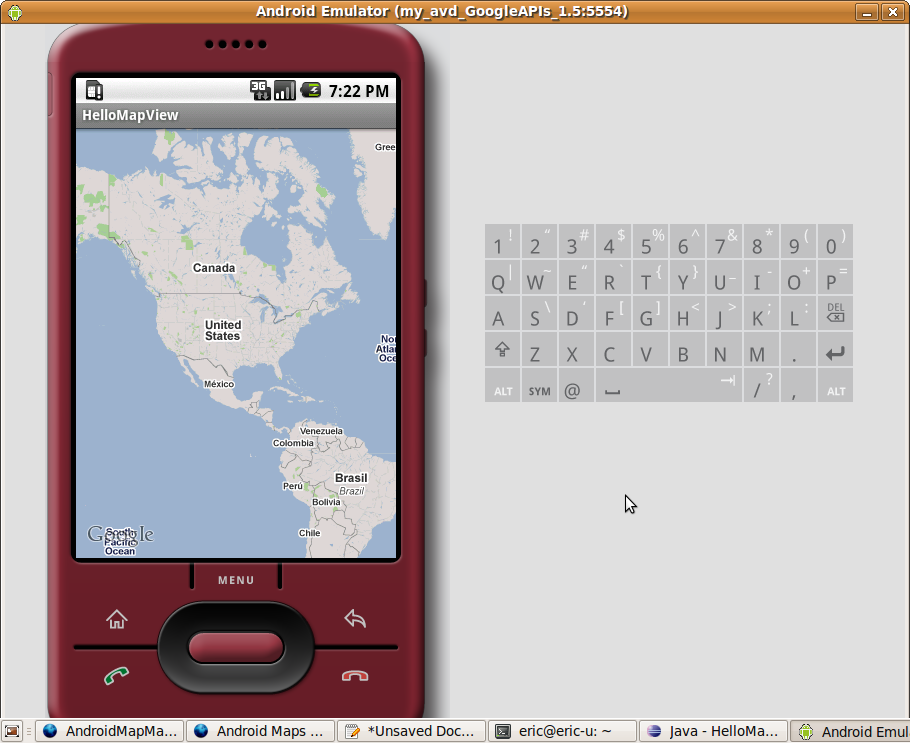The width and height of the screenshot is (910, 743).
Task: Open the *Unsaved Doc... taskbar entry
Action: tap(411, 731)
